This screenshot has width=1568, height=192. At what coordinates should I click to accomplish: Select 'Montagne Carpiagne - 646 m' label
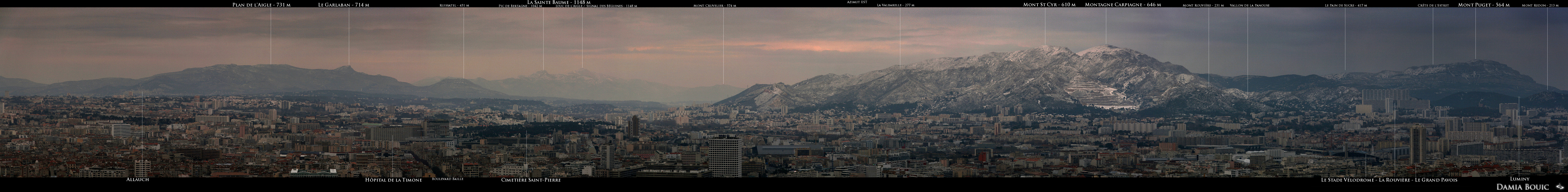click(1122, 5)
